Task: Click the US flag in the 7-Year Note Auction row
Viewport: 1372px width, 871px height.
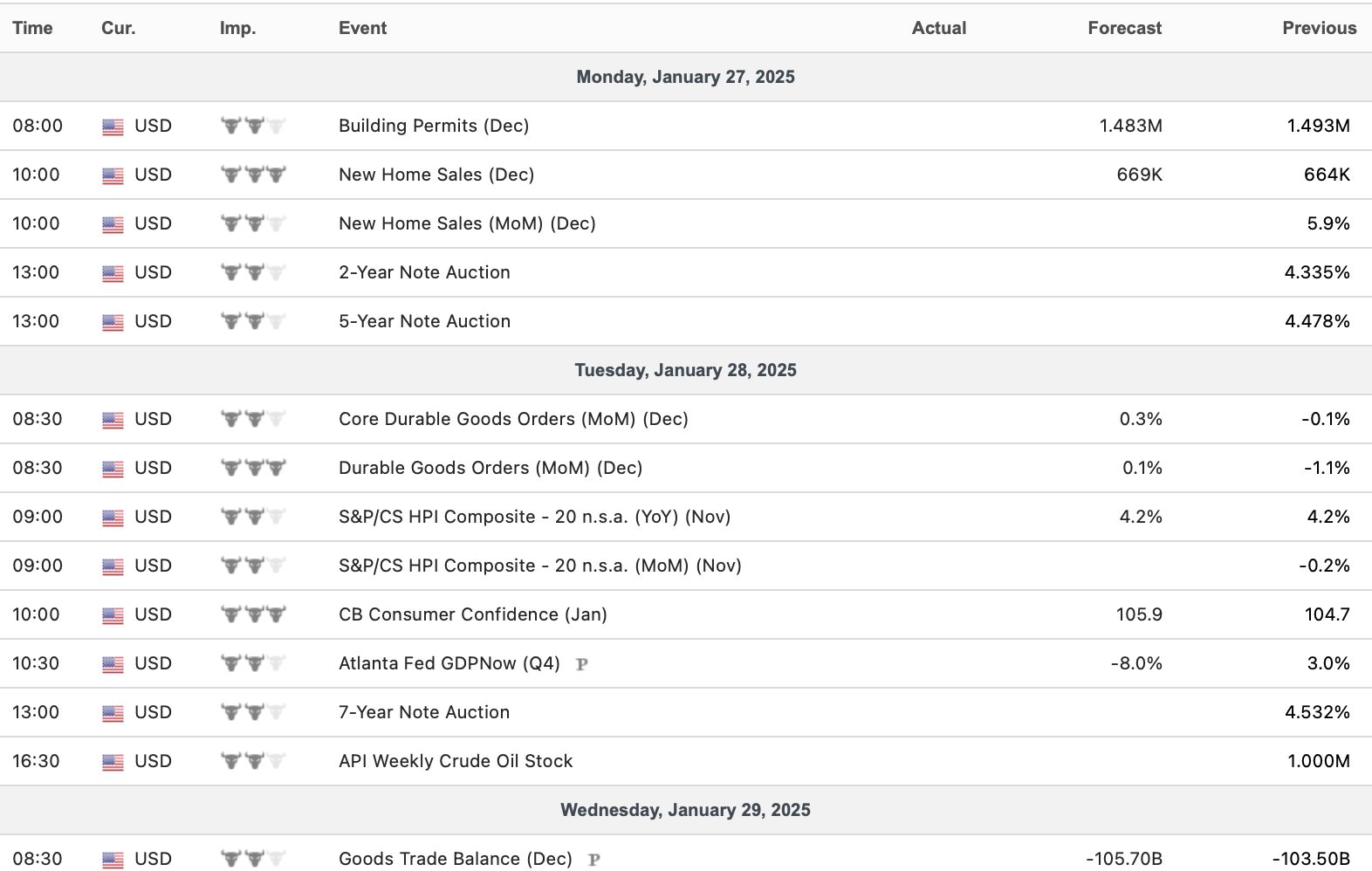Action: 113,713
